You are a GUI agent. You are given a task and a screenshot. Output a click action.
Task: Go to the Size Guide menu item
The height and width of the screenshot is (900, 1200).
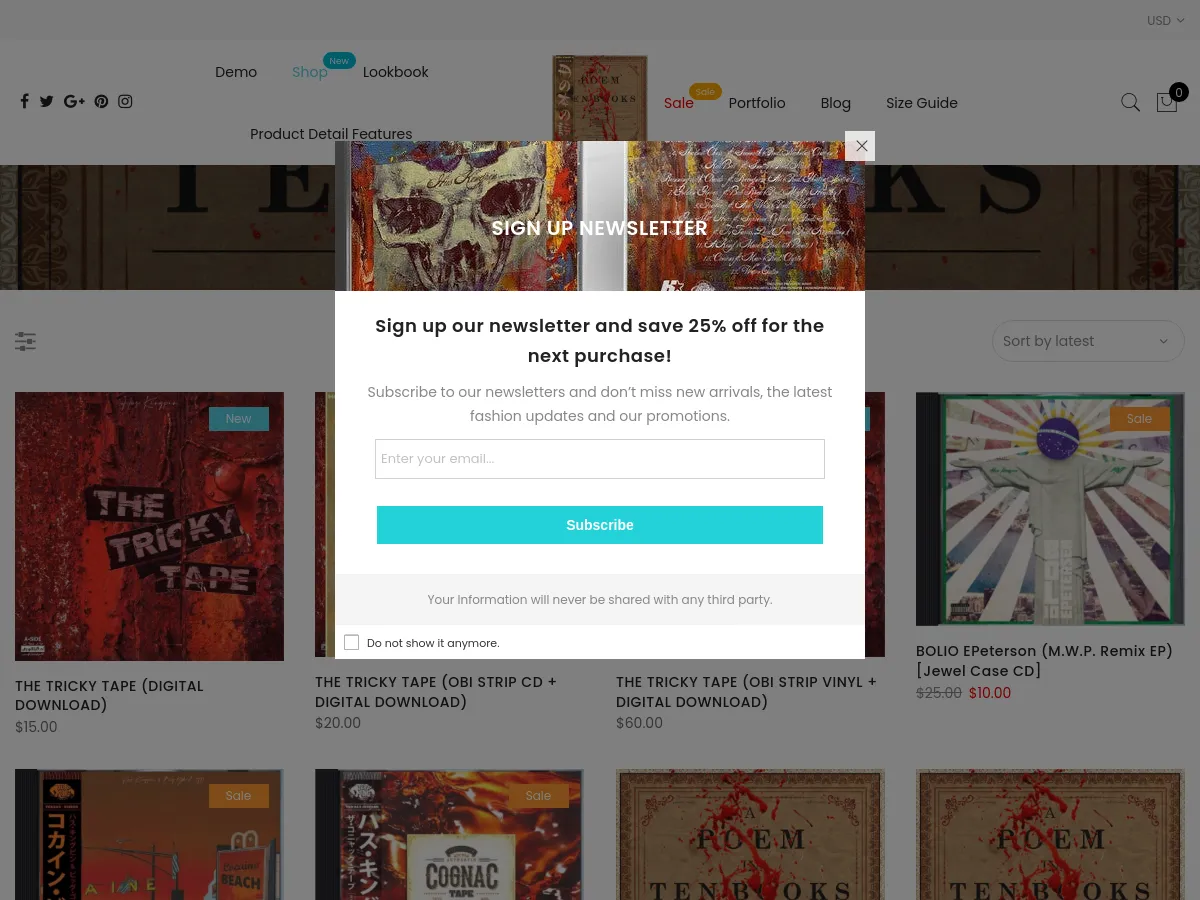coord(922,103)
